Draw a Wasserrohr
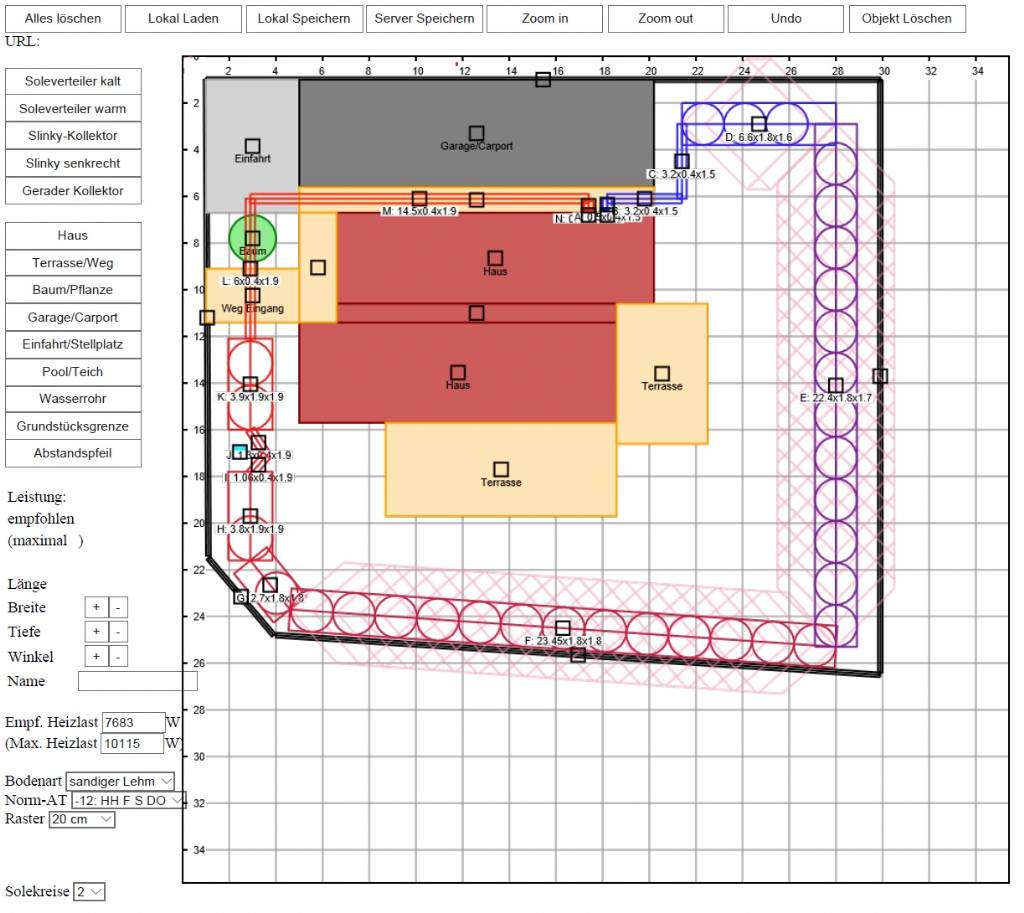The image size is (1024, 913). [x=73, y=399]
